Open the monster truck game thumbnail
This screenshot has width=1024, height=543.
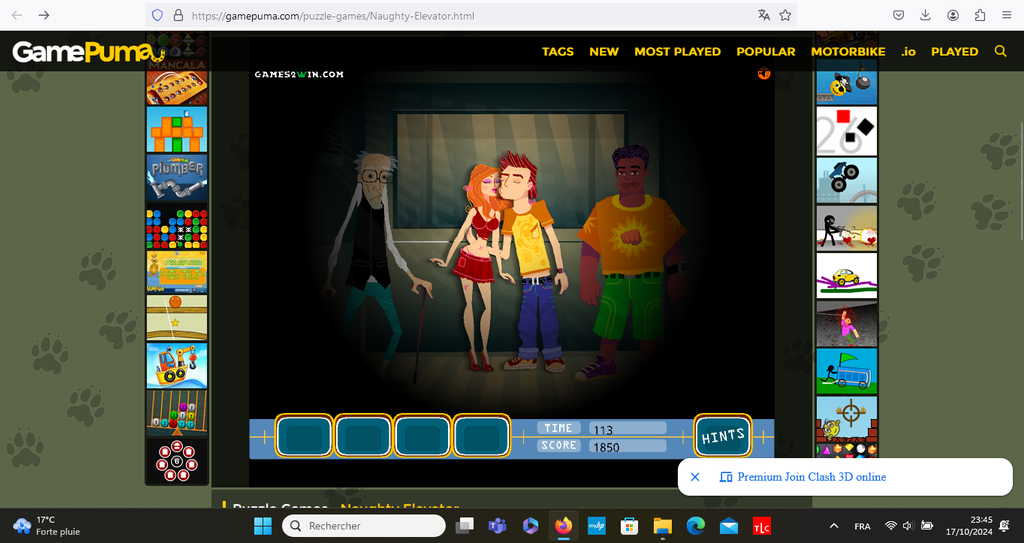point(846,179)
